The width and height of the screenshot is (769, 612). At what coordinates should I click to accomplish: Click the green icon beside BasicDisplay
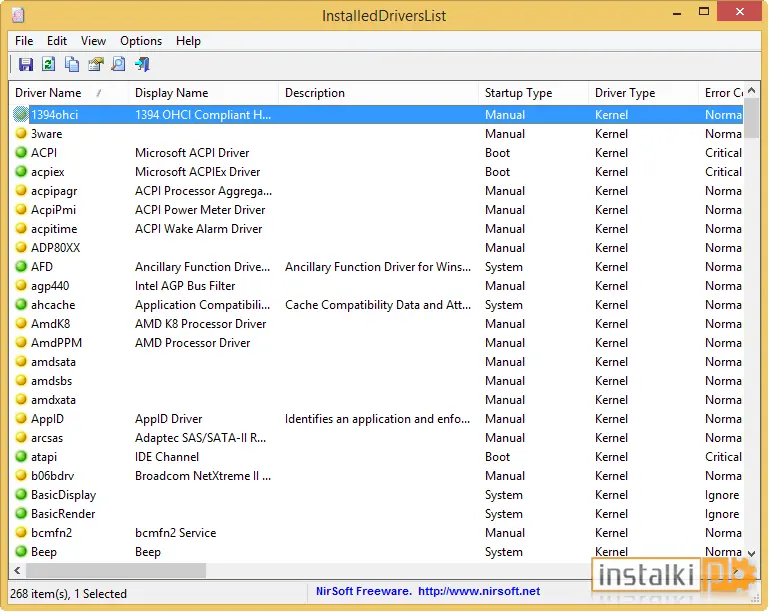click(x=21, y=495)
